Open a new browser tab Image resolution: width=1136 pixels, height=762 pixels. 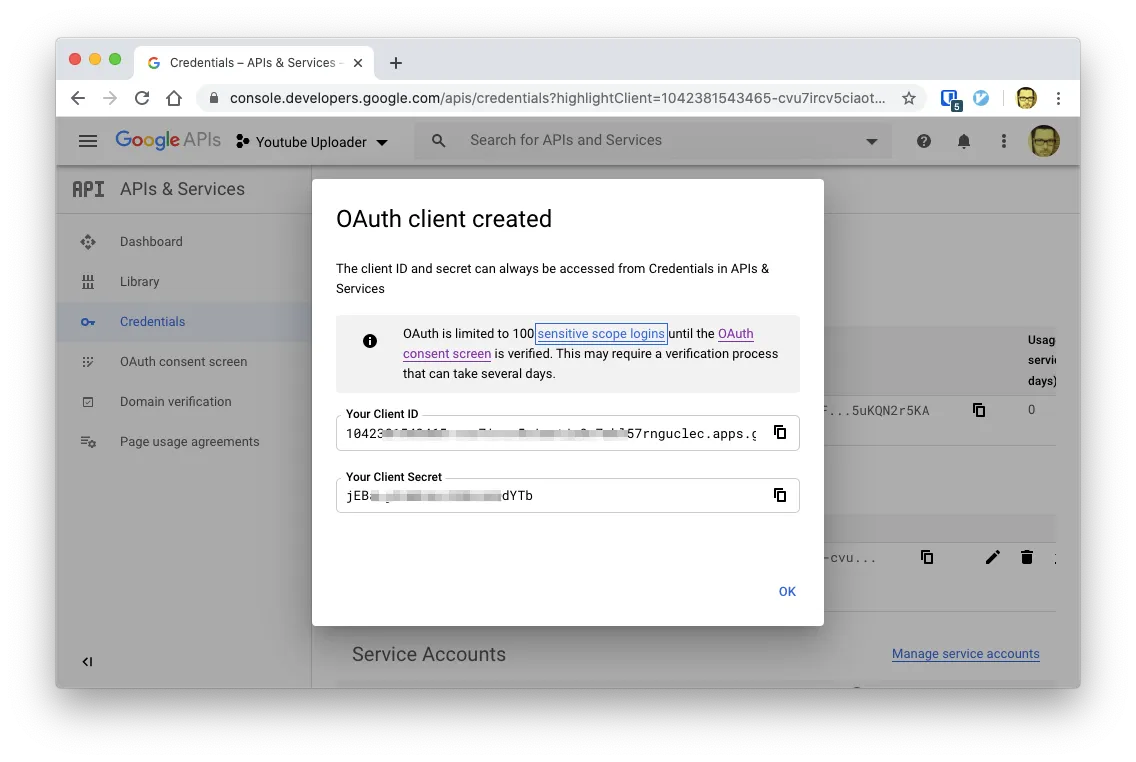(x=396, y=63)
